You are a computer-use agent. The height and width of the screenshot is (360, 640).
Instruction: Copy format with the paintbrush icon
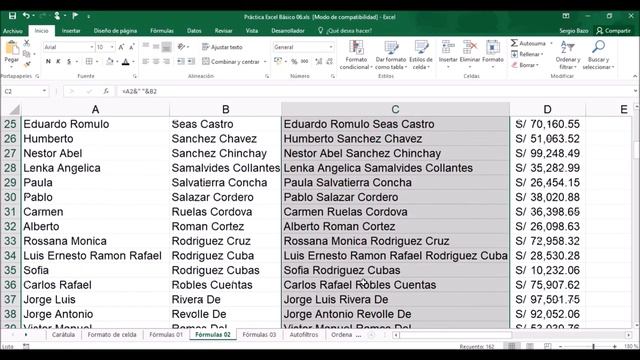pyautogui.click(x=27, y=64)
